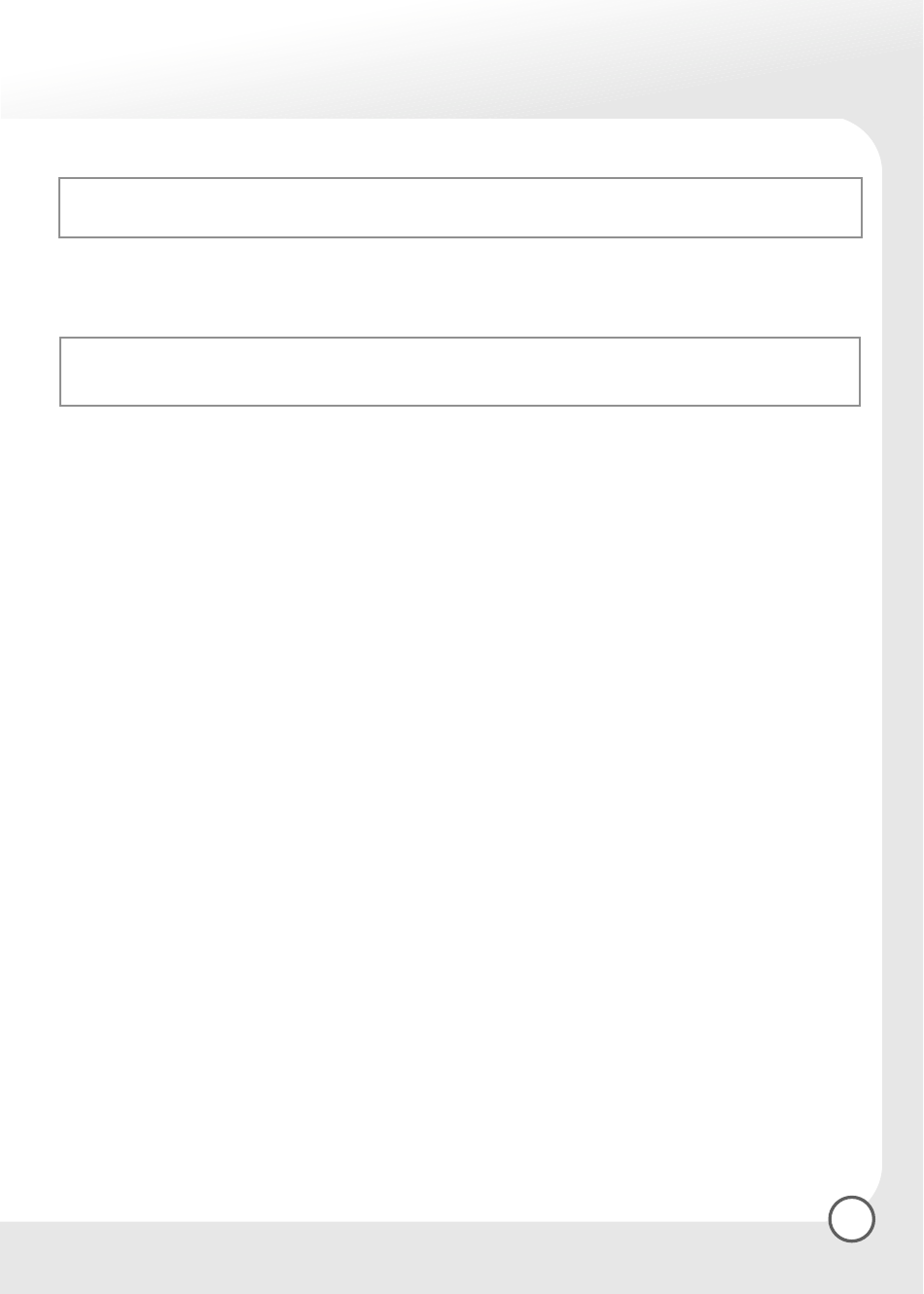Click the gray gradient header strip
Image resolution: width=924 pixels, height=1294 pixels.
tap(462, 58)
